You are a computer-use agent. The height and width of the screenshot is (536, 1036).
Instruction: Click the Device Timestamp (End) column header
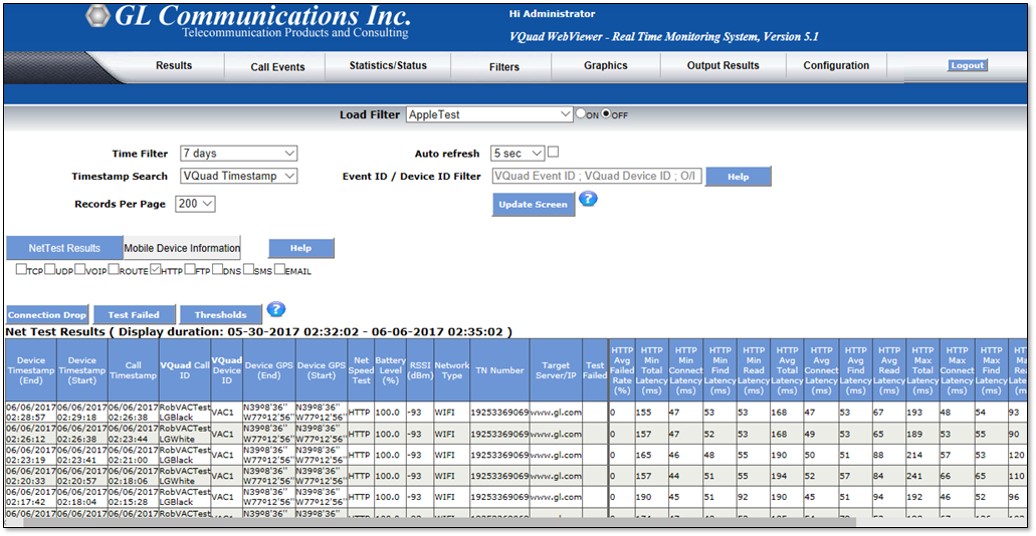pyautogui.click(x=31, y=370)
